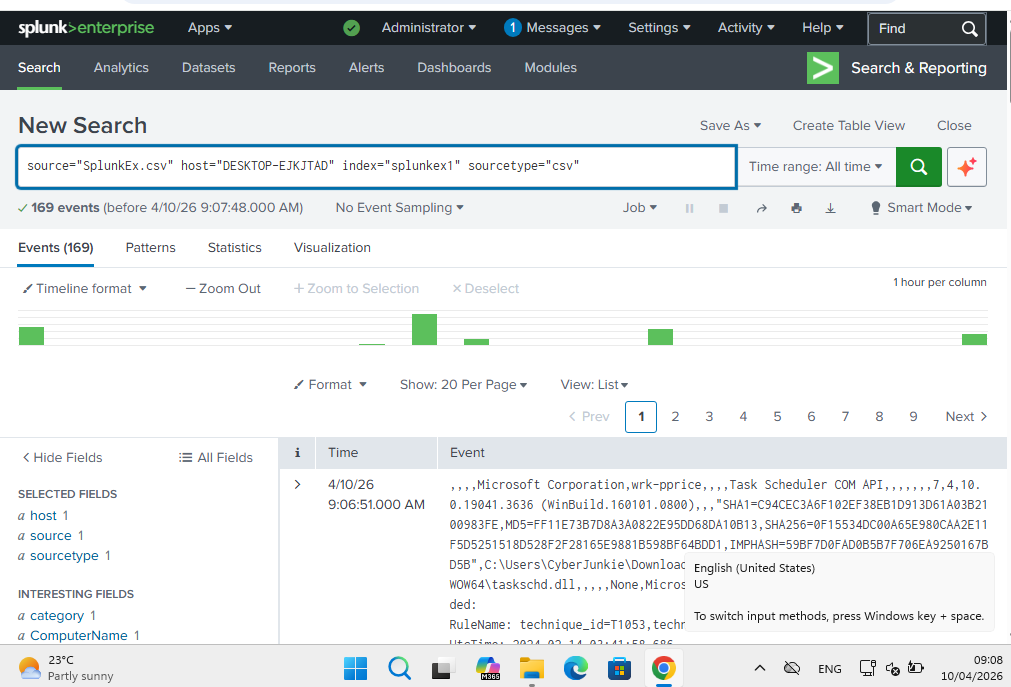Open the Modules nav item
The width and height of the screenshot is (1011, 687).
(551, 68)
